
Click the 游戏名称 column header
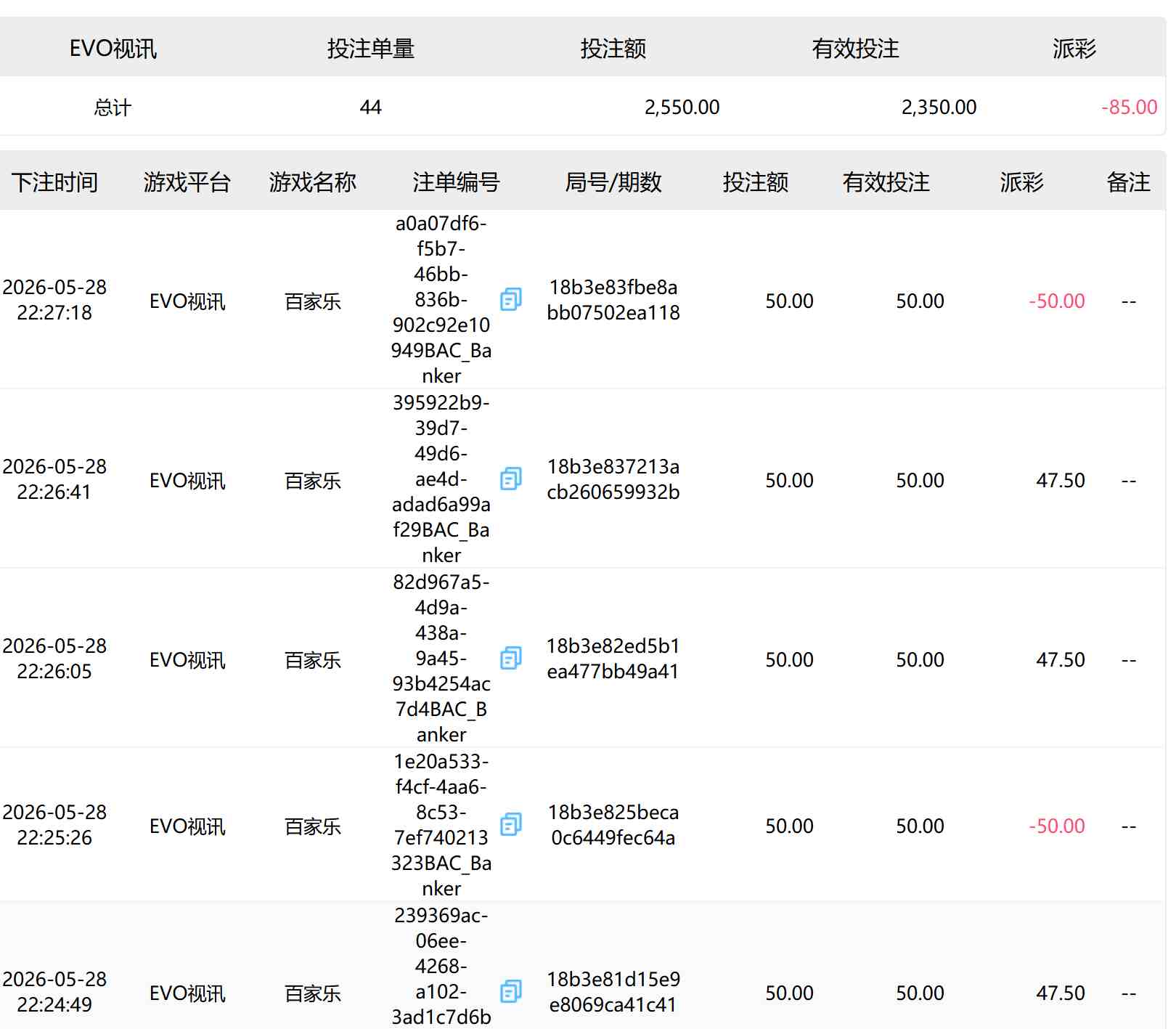(313, 182)
